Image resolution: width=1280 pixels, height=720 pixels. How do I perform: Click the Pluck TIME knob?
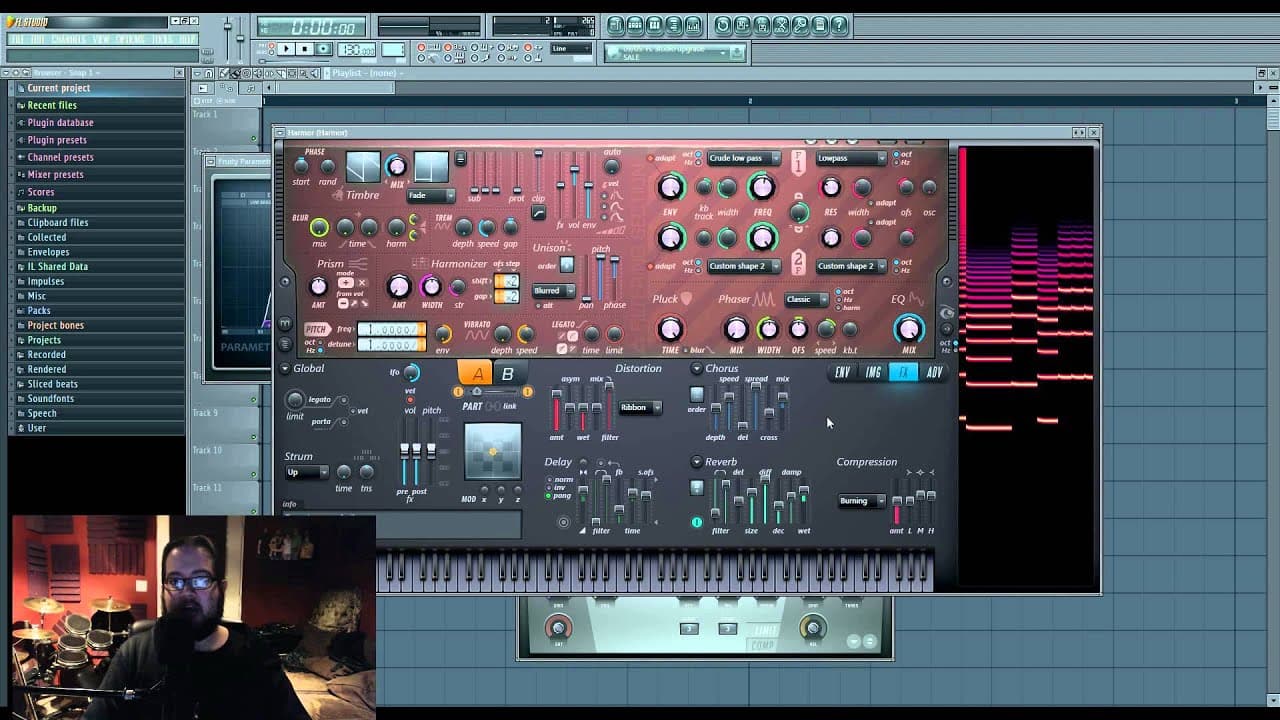(670, 329)
